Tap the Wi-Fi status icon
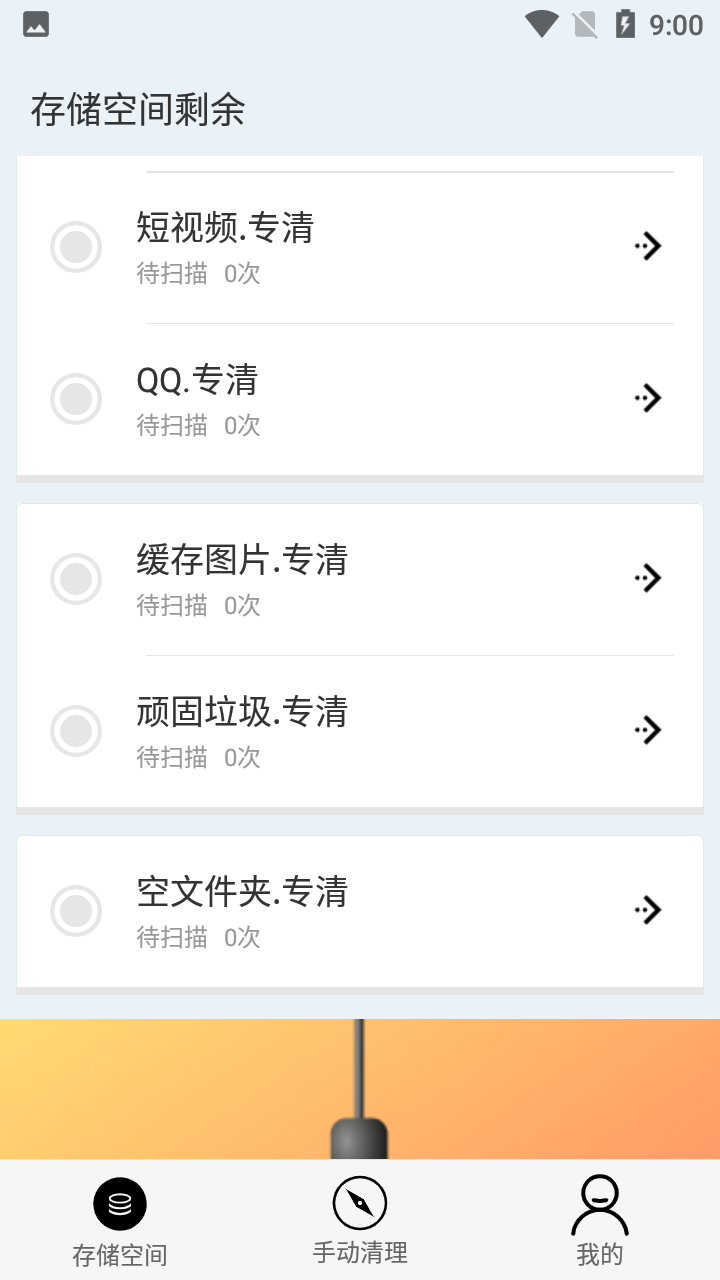720x1280 pixels. click(x=541, y=25)
